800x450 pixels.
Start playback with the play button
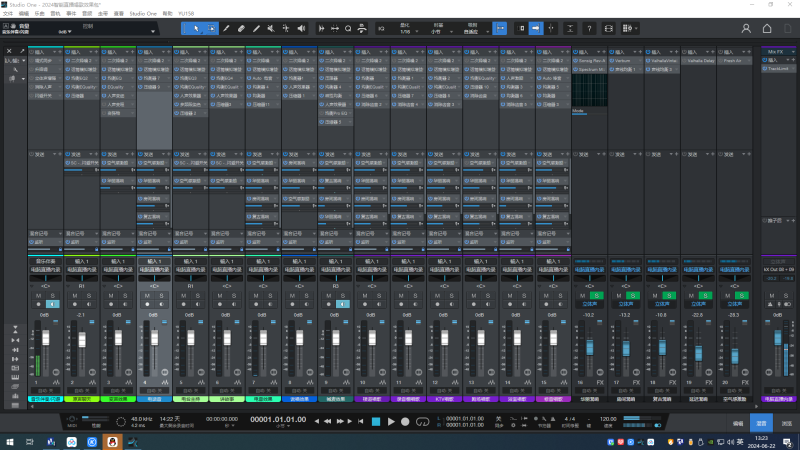click(x=391, y=421)
